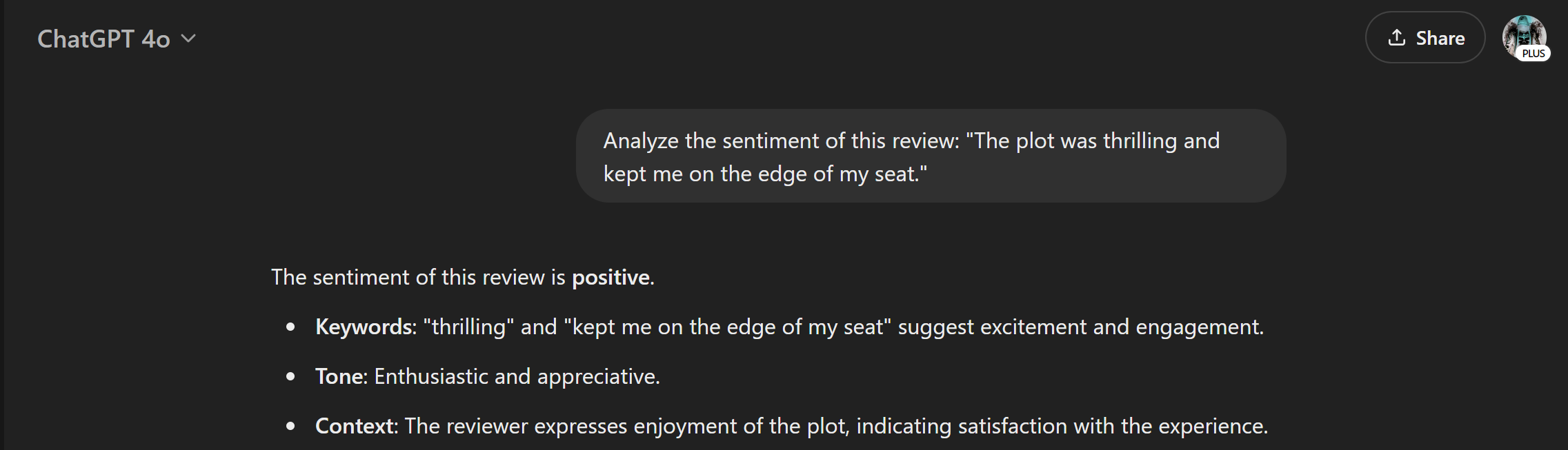Click the bold "Keywords" label
Viewport: 1568px width, 450px height.
(364, 327)
